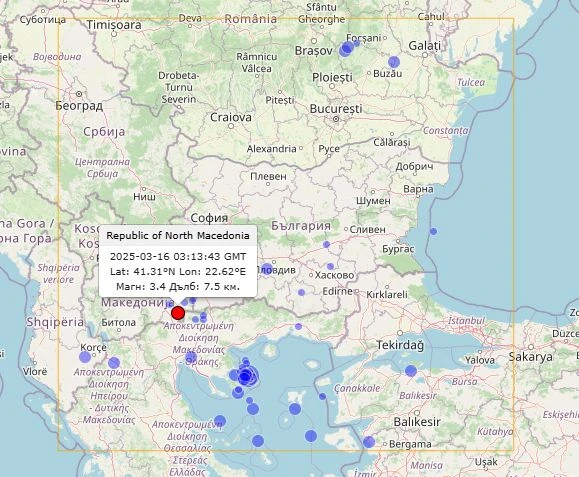Viewport: 579px width, 477px height.
Task: Select blue marker left of Bergama label
Action: 369,442
